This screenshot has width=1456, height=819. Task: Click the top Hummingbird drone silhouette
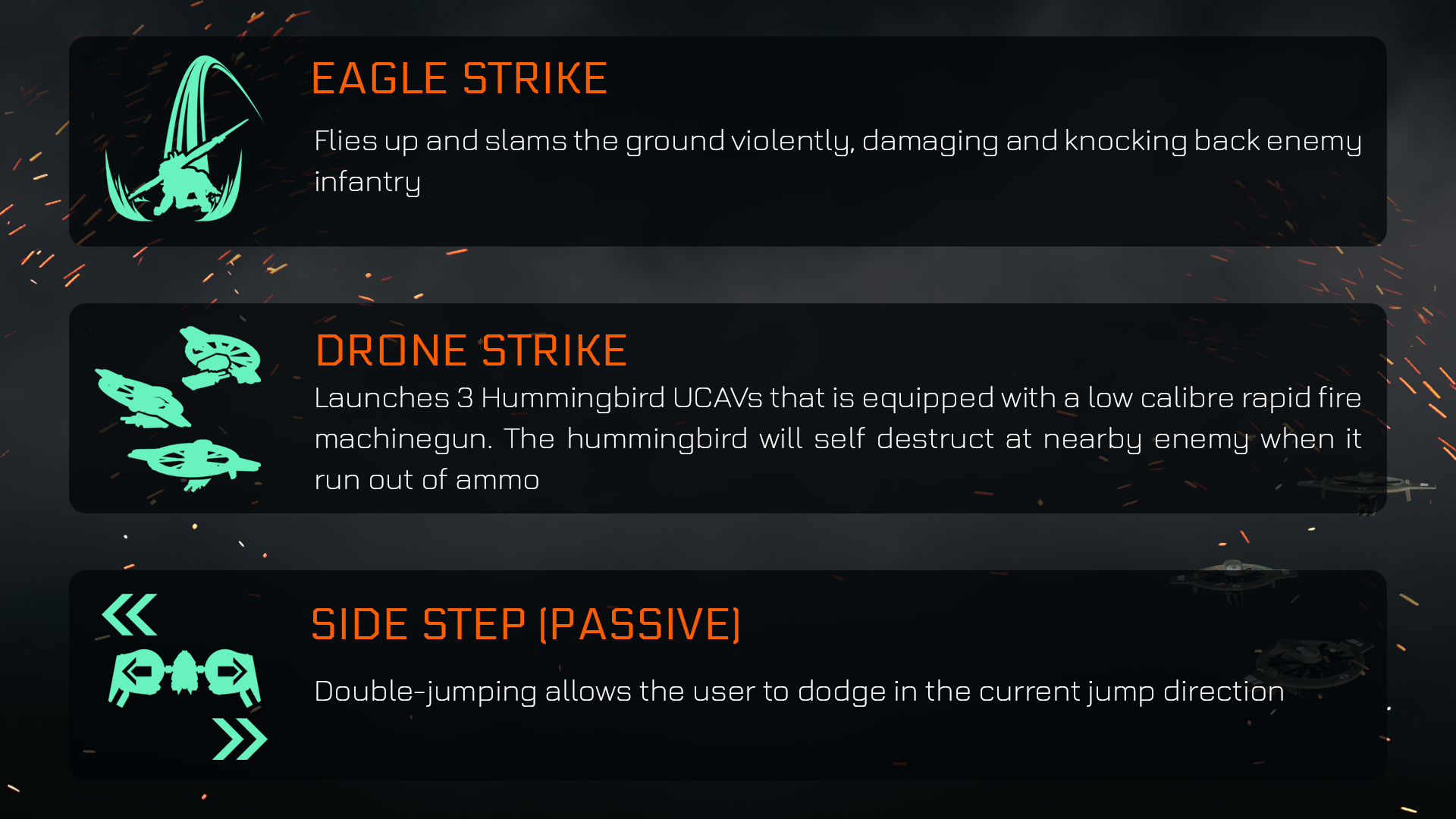[x=221, y=357]
